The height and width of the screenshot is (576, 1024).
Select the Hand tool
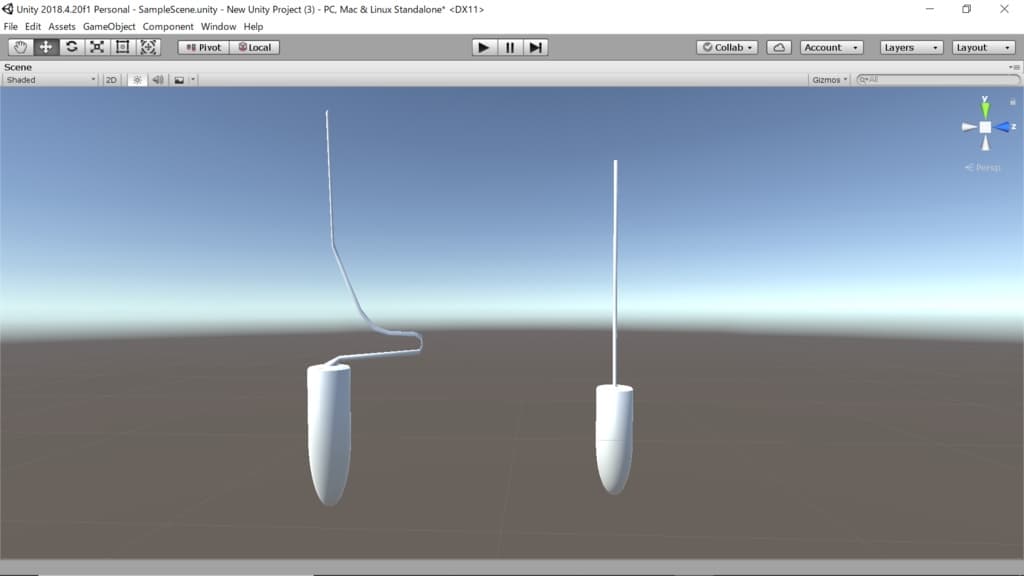[20, 47]
